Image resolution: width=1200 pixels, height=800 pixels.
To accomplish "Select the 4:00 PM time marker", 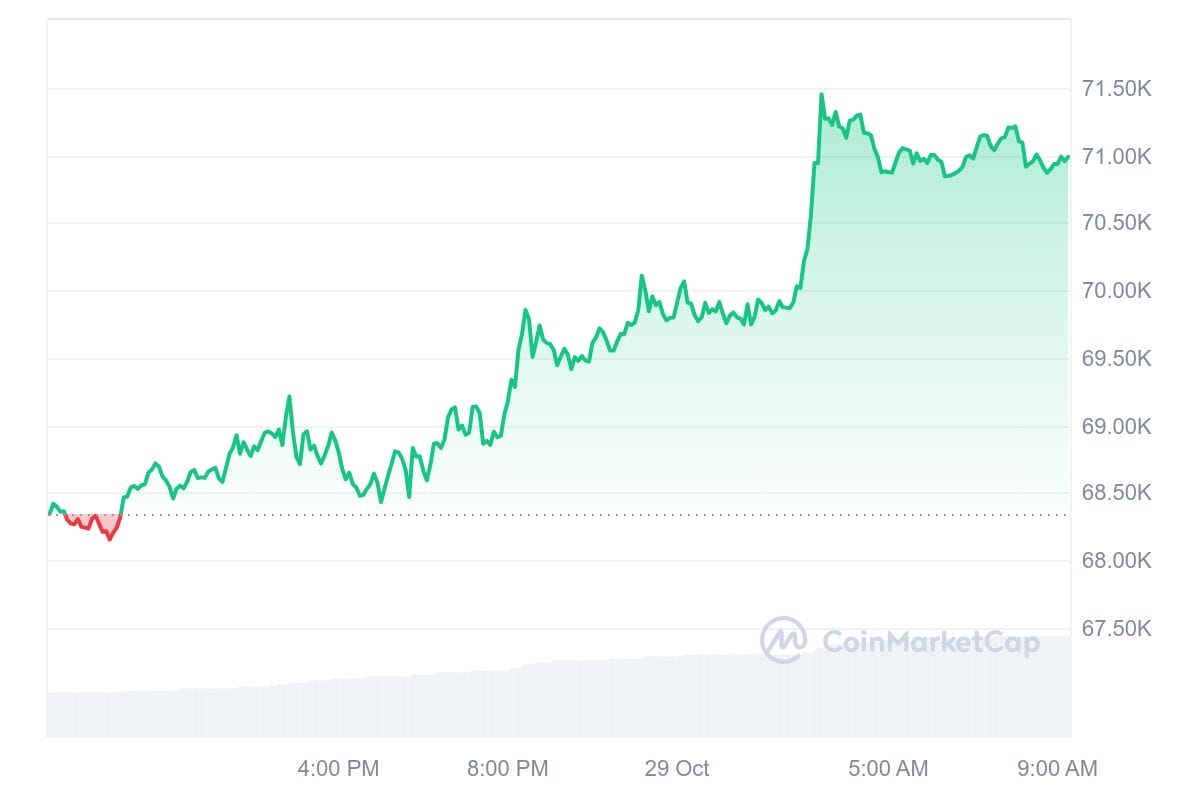I will pos(338,768).
